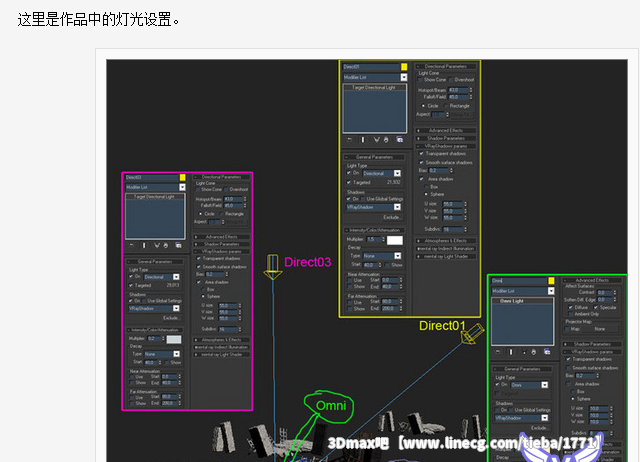Click Hotspot/Beam field in Direct03 panel
The height and width of the screenshot is (462, 640).
tap(232, 199)
